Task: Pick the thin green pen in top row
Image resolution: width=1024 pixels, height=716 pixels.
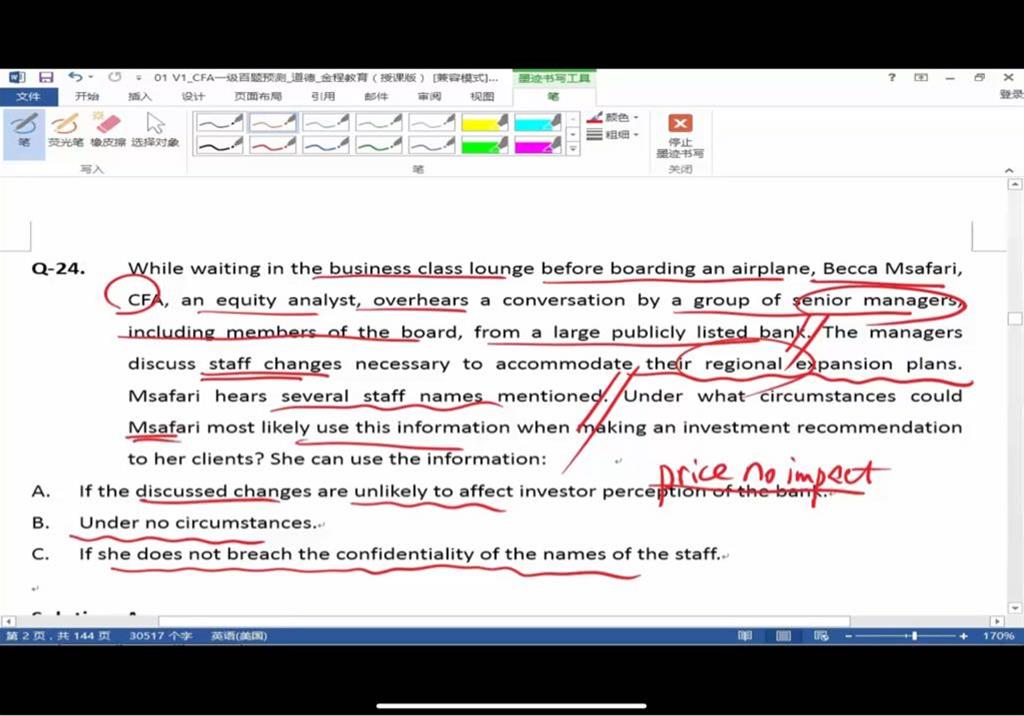Action: pyautogui.click(x=378, y=122)
